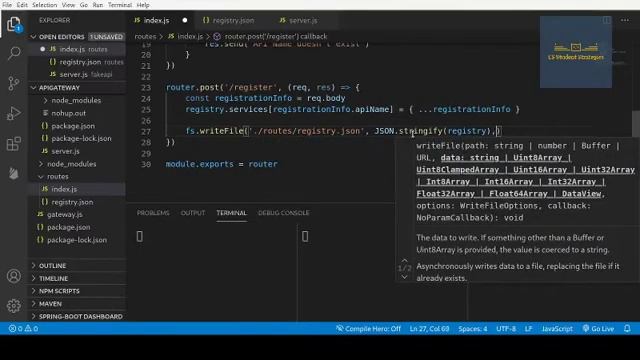Open the More Actions ellipsis in editor
This screenshot has height=360, width=640.
coord(625,20)
